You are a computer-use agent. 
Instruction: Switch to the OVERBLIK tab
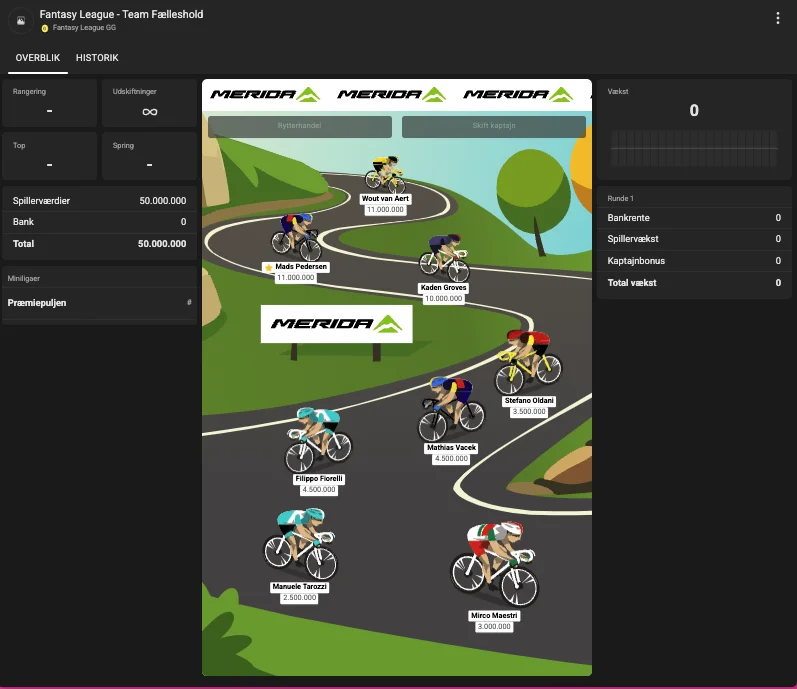click(x=38, y=58)
